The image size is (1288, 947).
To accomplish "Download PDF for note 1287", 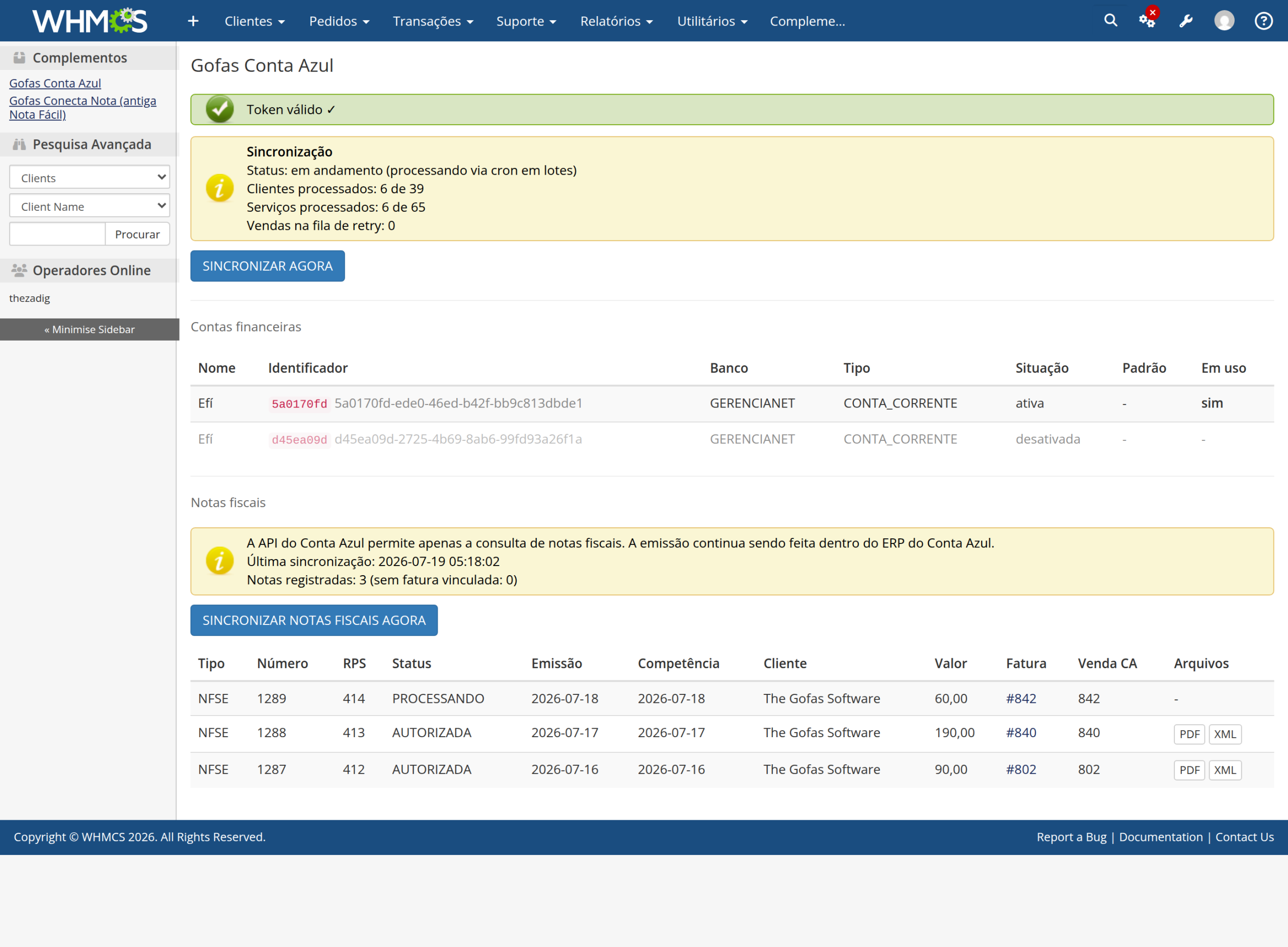I will click(x=1189, y=770).
